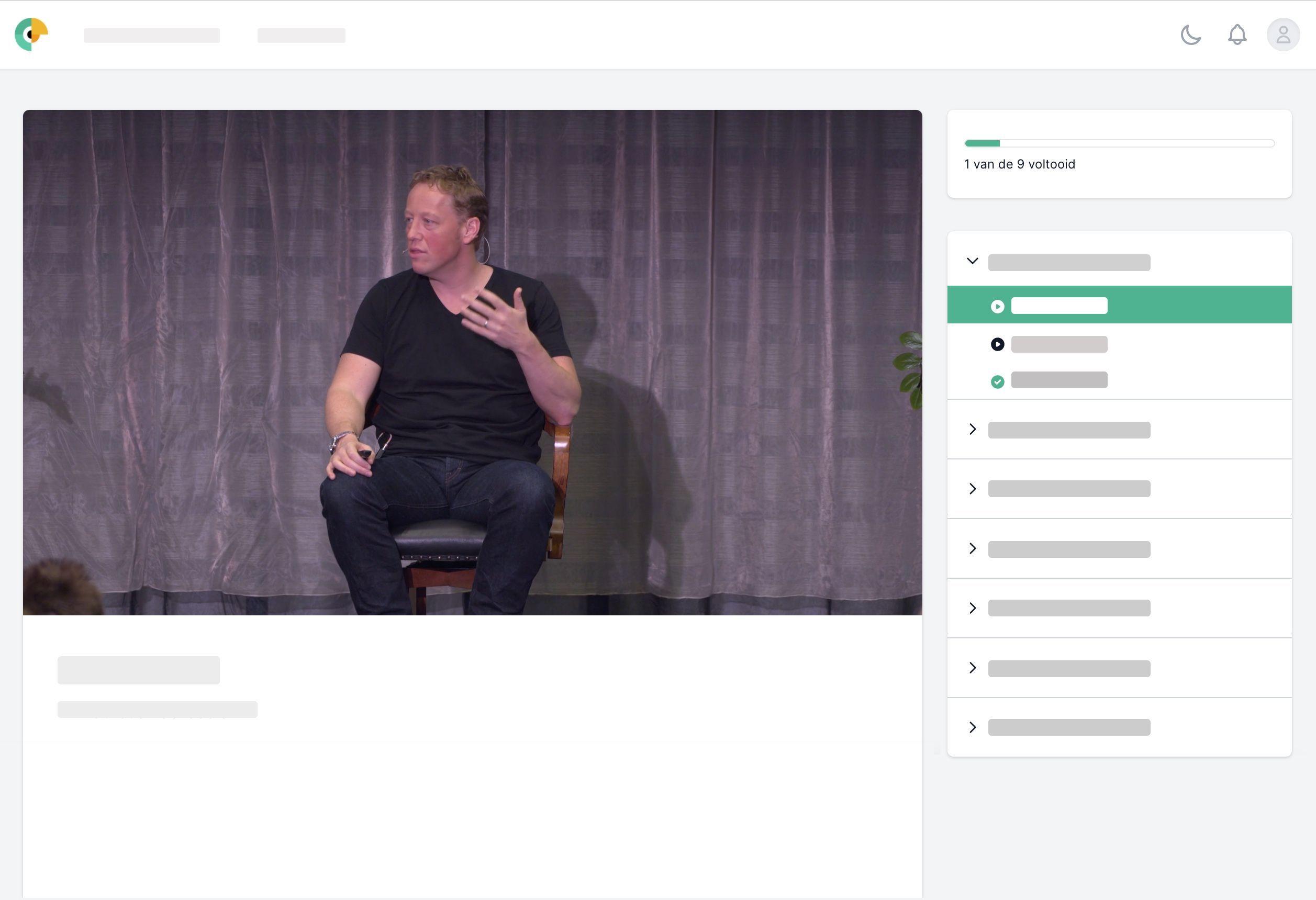
Task: Expand the fifth course section chevron
Action: [x=972, y=609]
